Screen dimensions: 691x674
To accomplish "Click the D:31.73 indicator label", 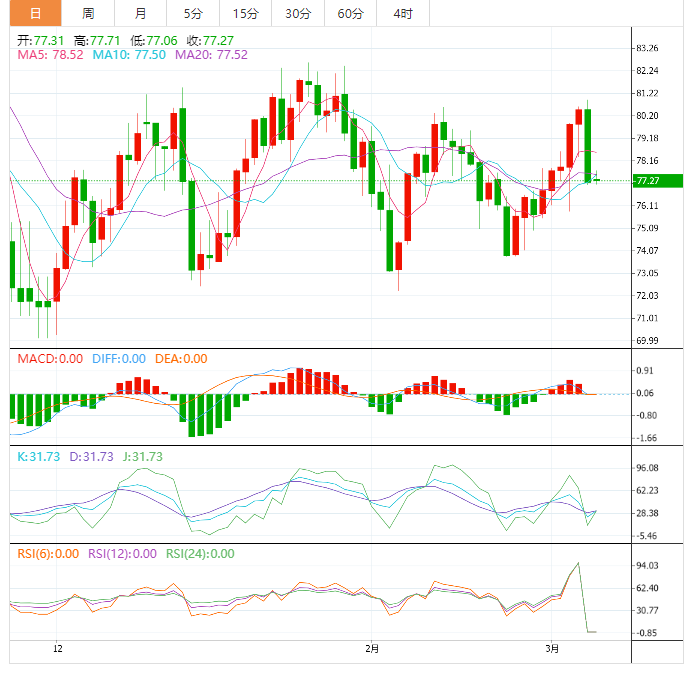I will 92,457.
